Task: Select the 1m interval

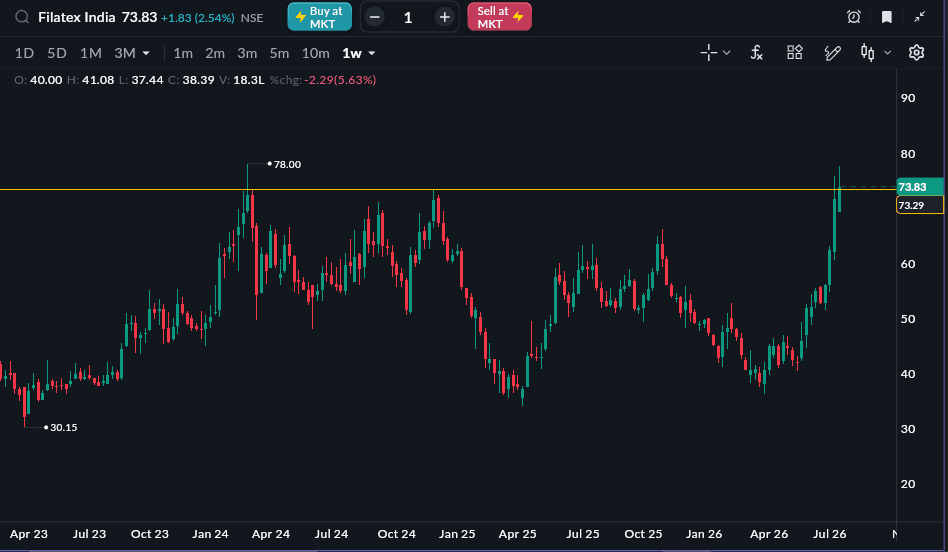Action: coord(183,53)
